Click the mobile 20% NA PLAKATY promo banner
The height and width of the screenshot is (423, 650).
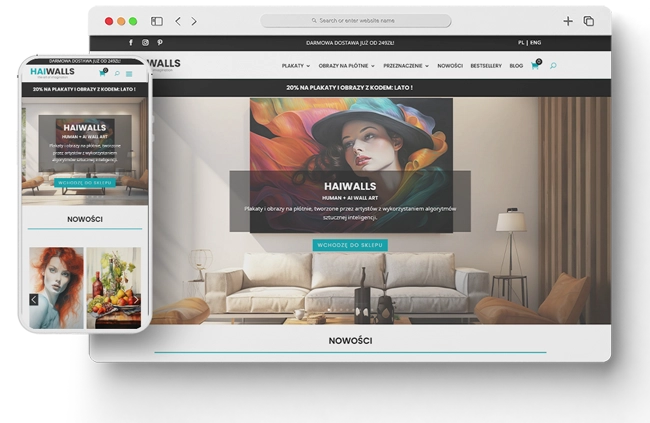85,89
